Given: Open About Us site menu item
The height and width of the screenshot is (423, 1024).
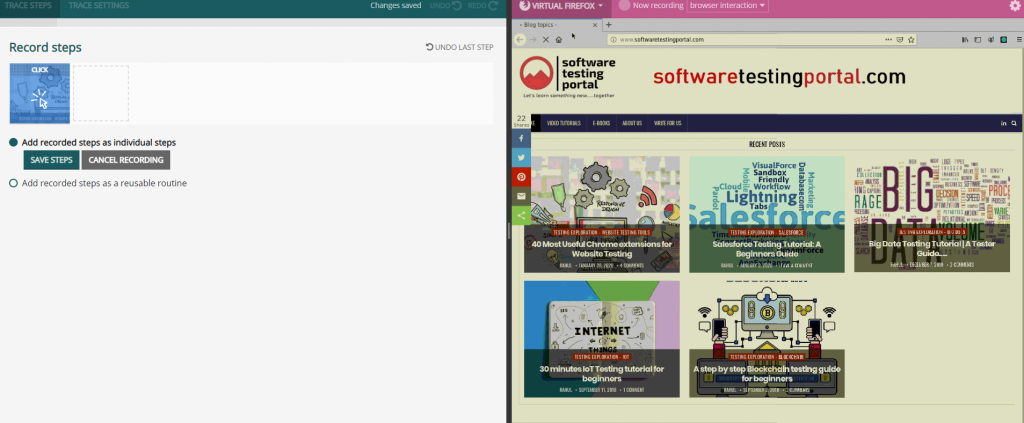Looking at the screenshot, I should click(x=632, y=123).
